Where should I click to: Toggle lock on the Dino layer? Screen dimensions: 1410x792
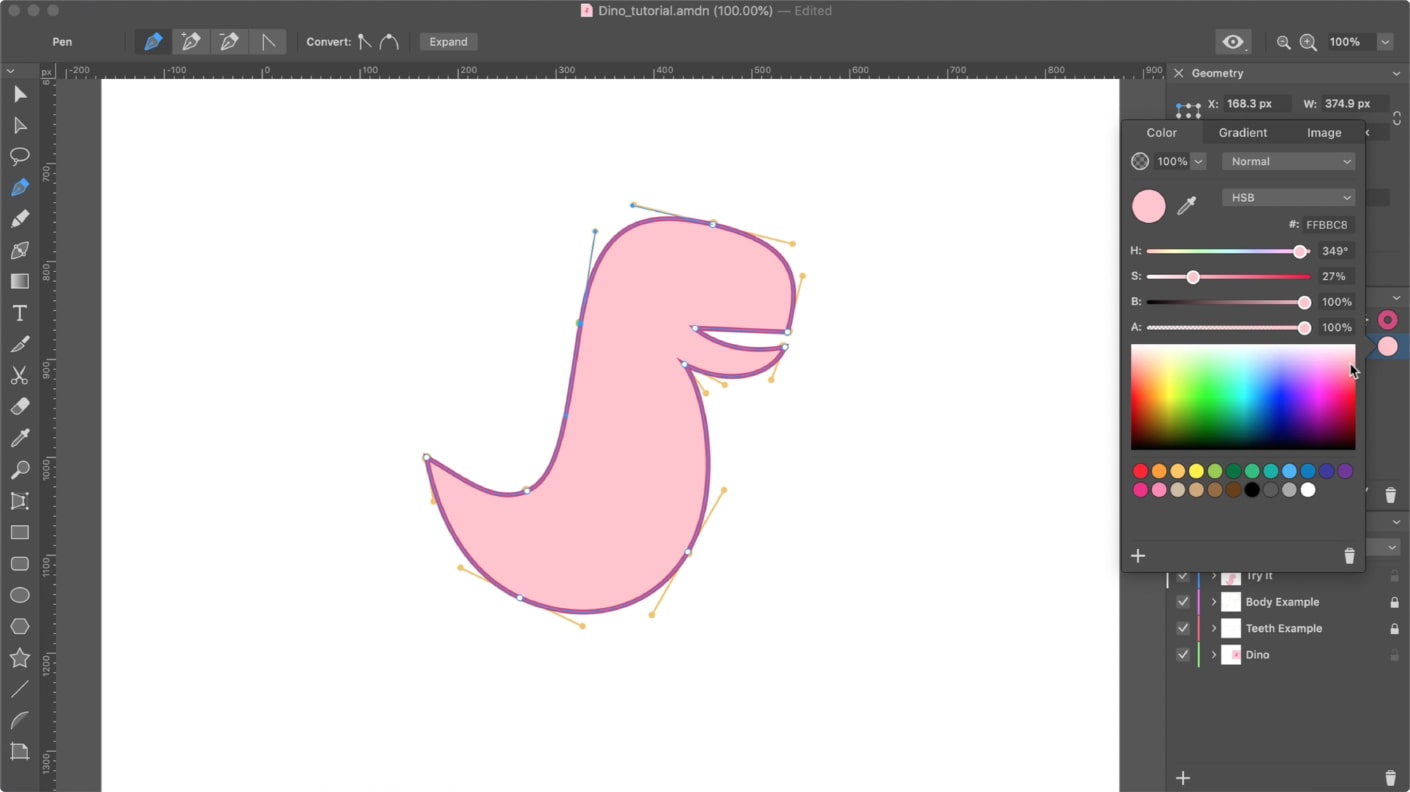(x=1394, y=655)
